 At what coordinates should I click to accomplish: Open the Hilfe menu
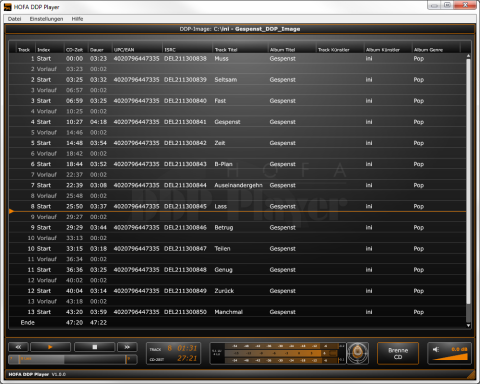click(x=77, y=19)
